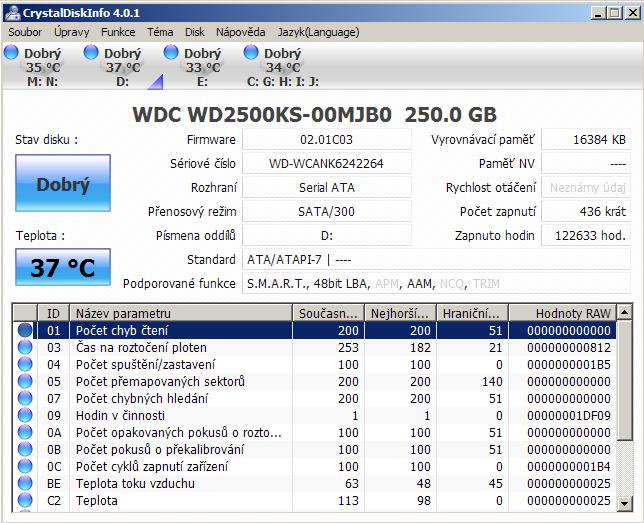Click status orb for Počet přemapovaných sektorů
644x523 pixels.
(x=25, y=381)
